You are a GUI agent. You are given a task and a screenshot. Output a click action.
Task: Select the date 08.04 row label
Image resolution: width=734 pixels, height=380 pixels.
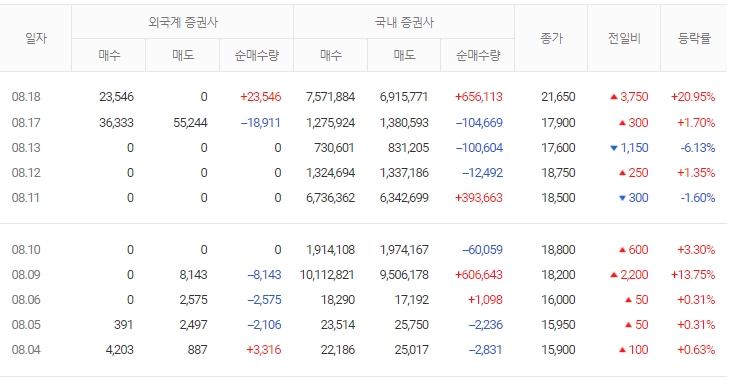click(26, 350)
